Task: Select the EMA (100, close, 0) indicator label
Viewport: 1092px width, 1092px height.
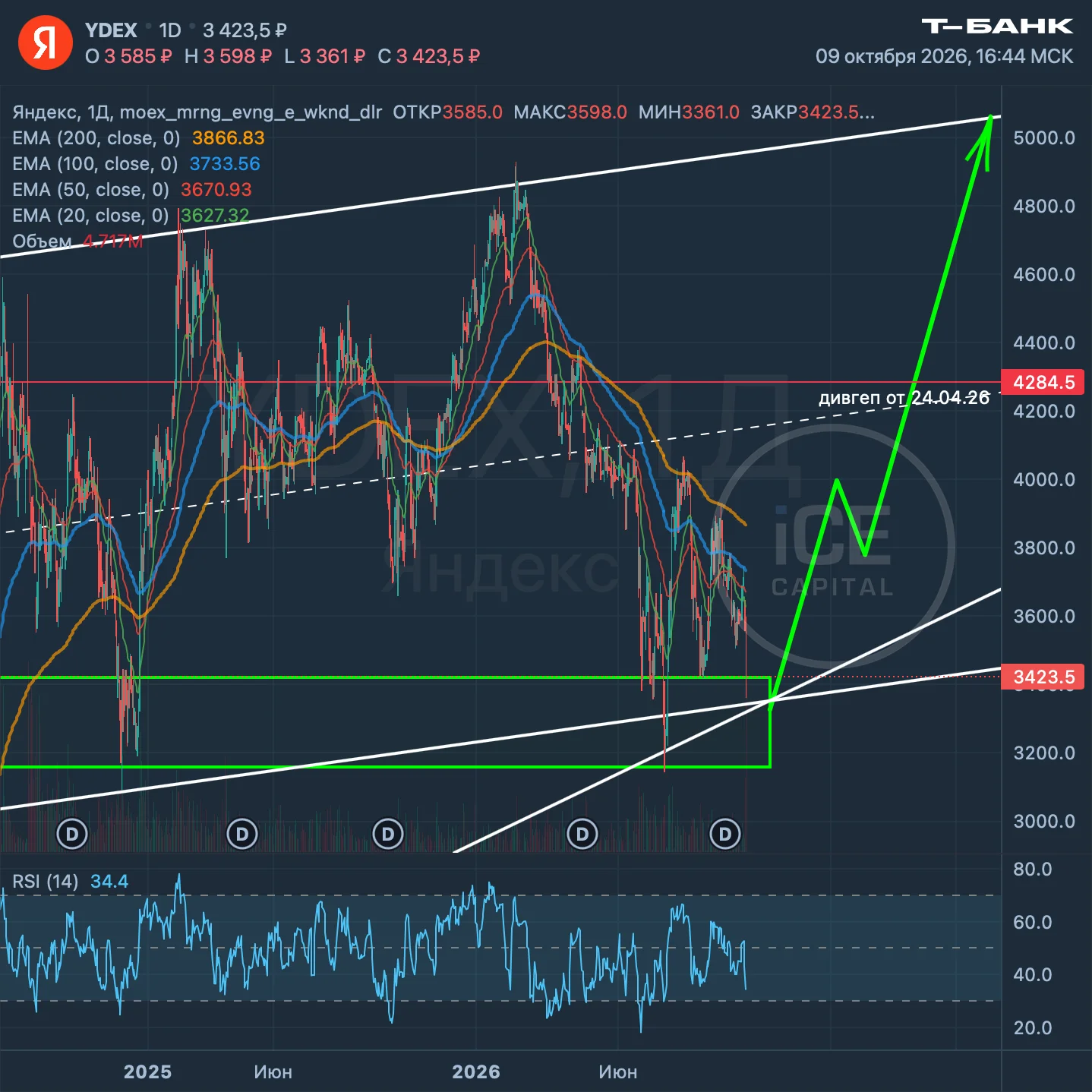Action: (95, 164)
